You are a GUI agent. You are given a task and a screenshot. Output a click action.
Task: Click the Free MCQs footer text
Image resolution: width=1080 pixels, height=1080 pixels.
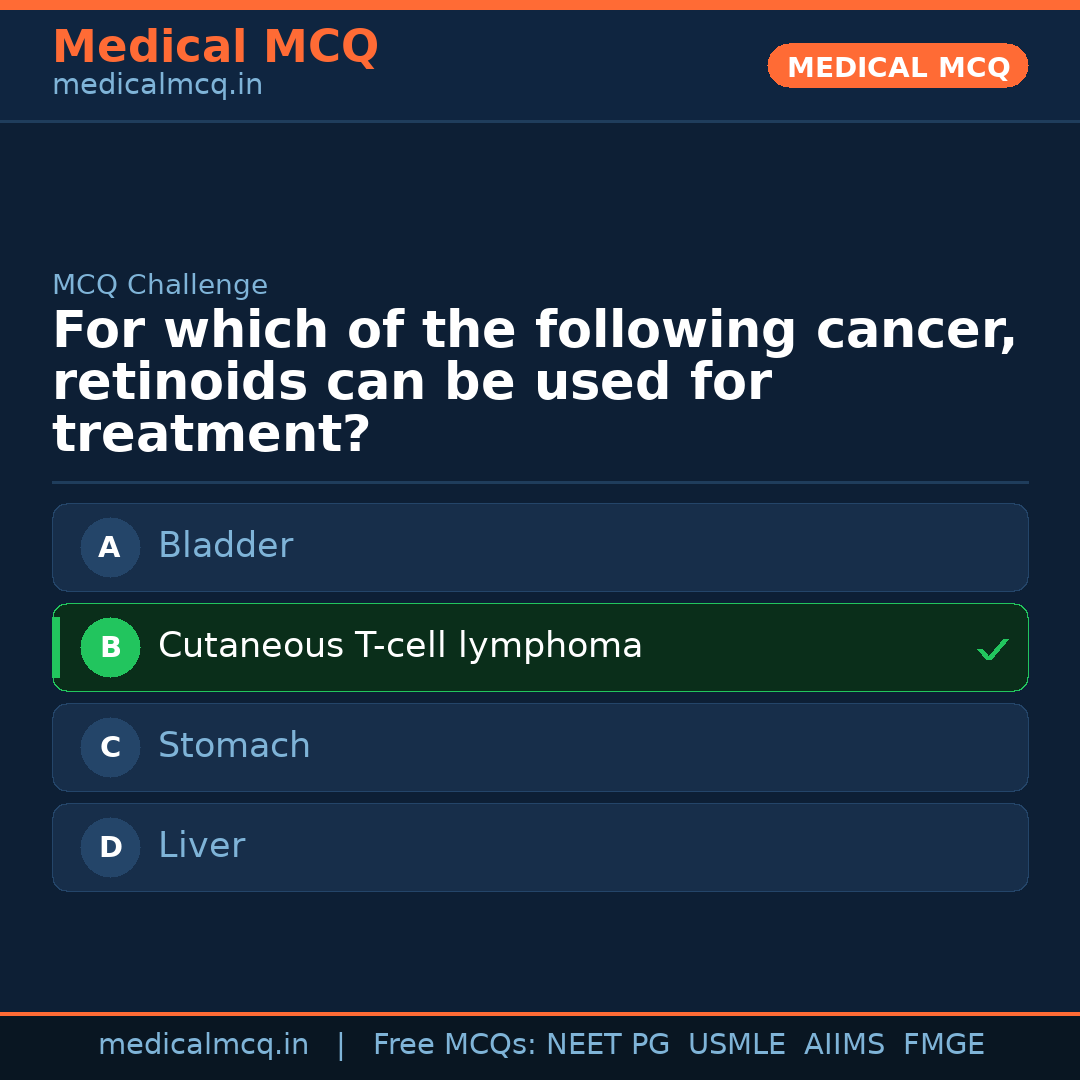click(x=454, y=1045)
